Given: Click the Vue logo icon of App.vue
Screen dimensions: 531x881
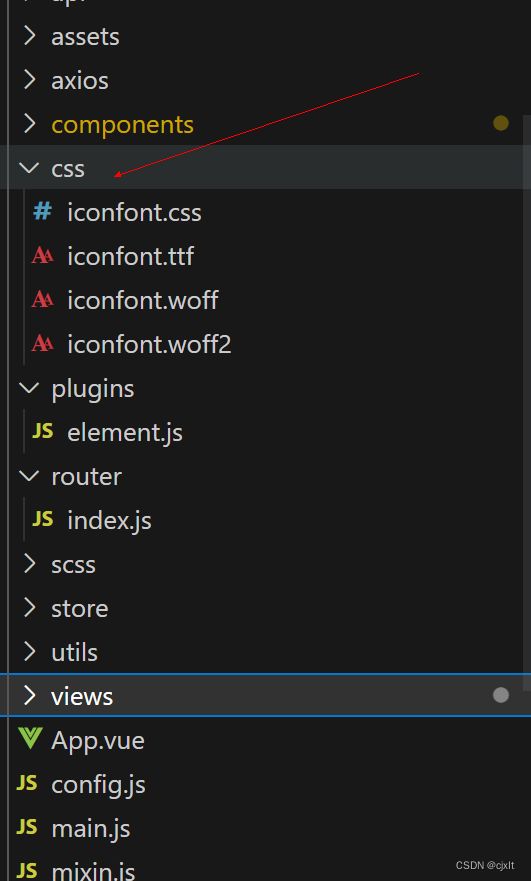Looking at the screenshot, I should click(x=30, y=738).
